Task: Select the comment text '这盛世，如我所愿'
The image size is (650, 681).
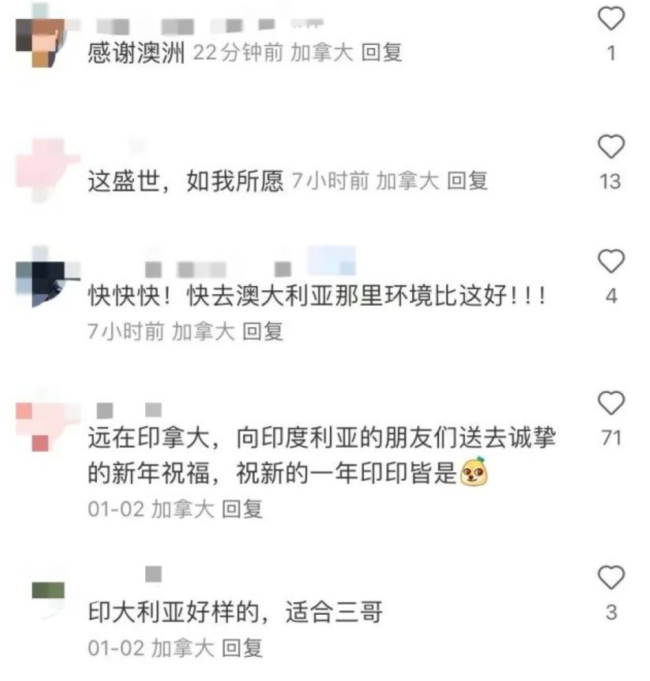Action: [x=185, y=181]
